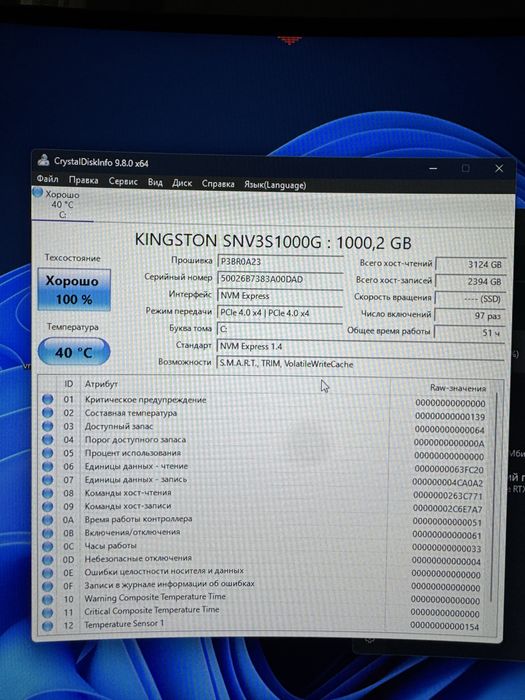525x700 pixels.
Task: Open the Правка menu
Action: pyautogui.click(x=83, y=180)
